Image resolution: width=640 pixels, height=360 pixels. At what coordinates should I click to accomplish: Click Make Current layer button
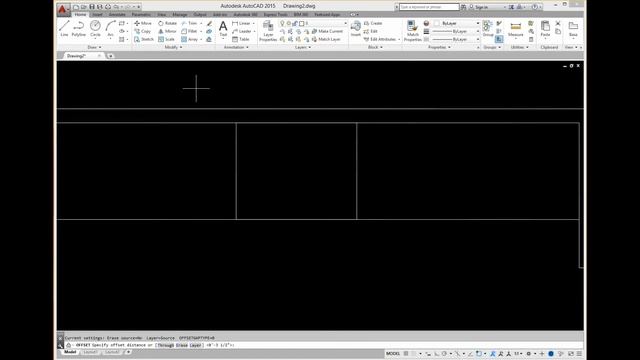pyautogui.click(x=327, y=31)
